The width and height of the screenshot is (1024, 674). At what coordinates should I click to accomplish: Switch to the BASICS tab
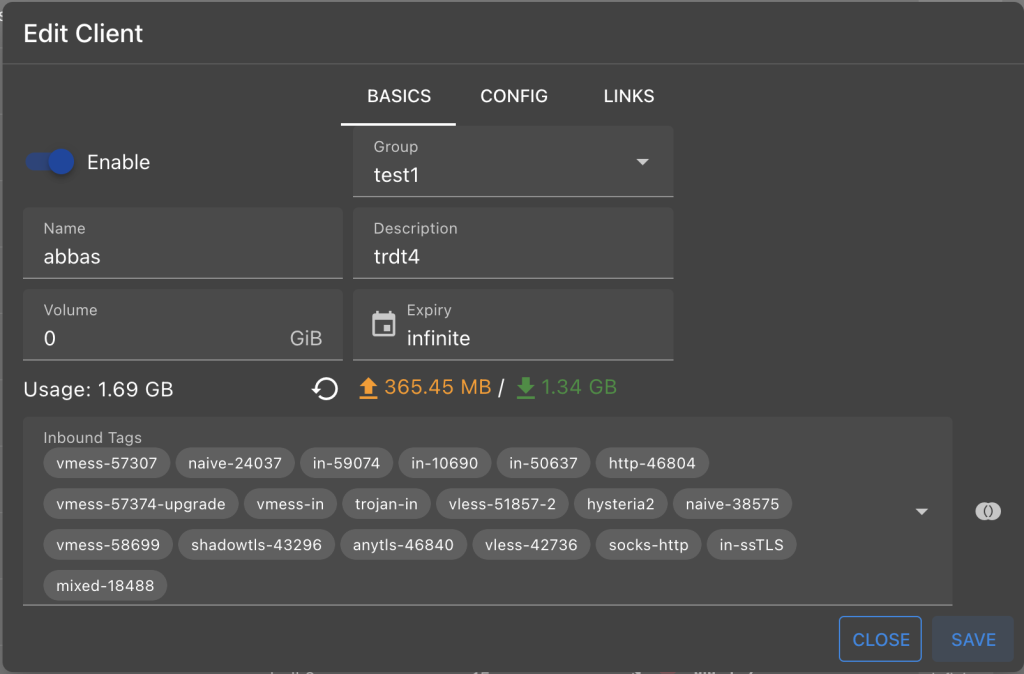click(x=398, y=96)
